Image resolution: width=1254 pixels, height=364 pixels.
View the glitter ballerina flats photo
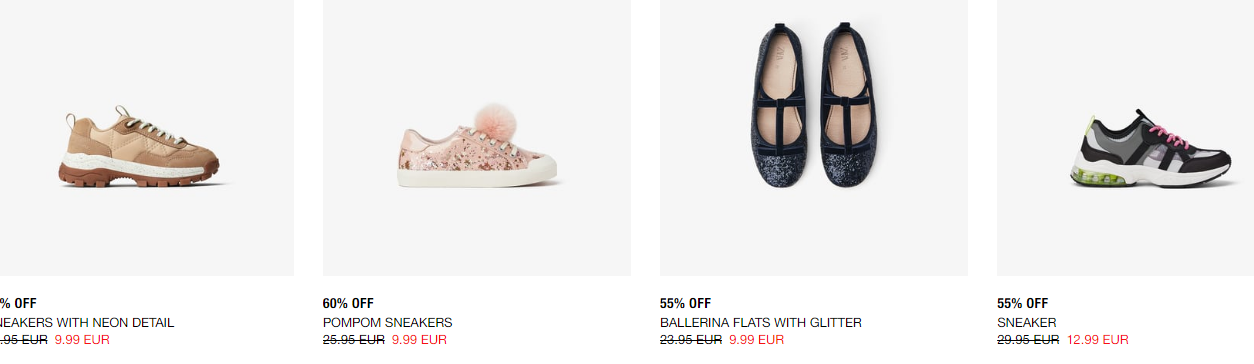click(x=813, y=138)
